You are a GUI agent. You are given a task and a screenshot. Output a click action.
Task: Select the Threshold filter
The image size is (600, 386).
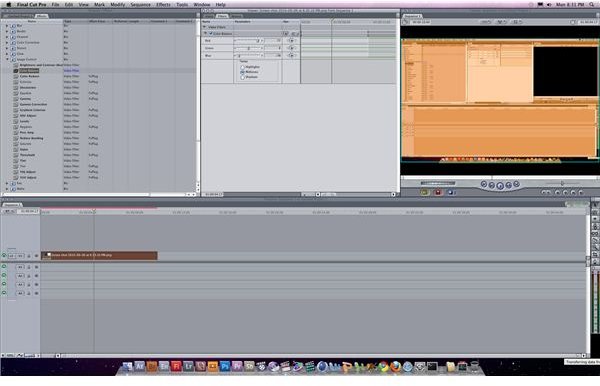tap(28, 155)
